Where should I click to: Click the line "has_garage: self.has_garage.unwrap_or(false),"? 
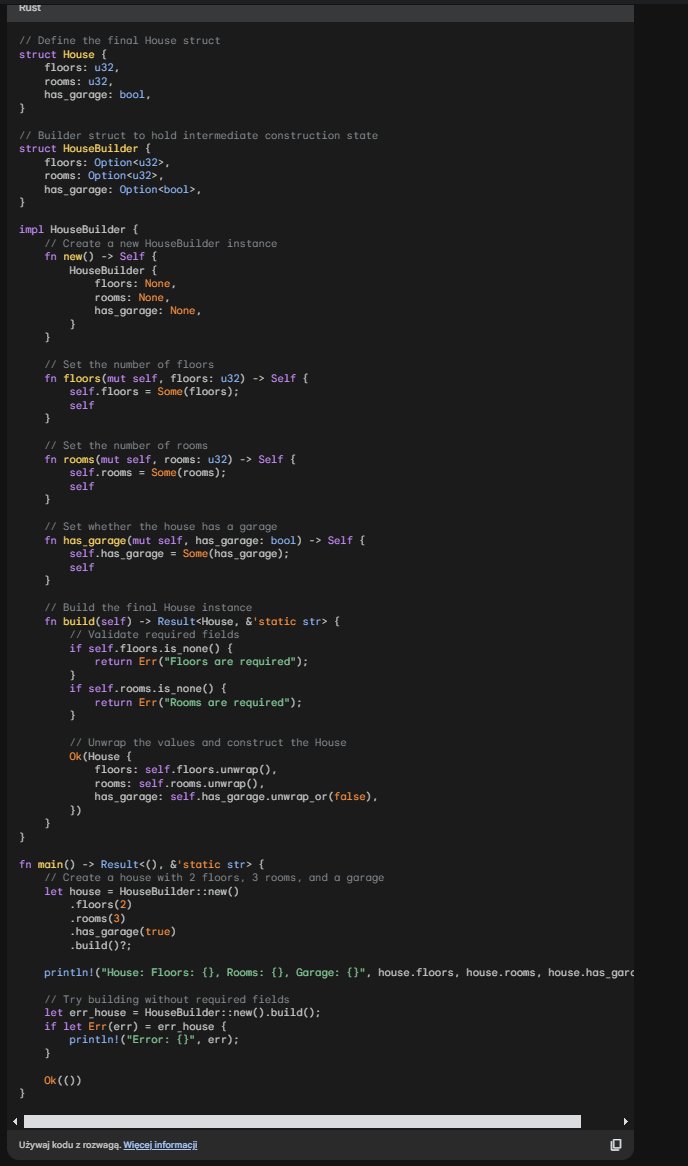(x=237, y=796)
